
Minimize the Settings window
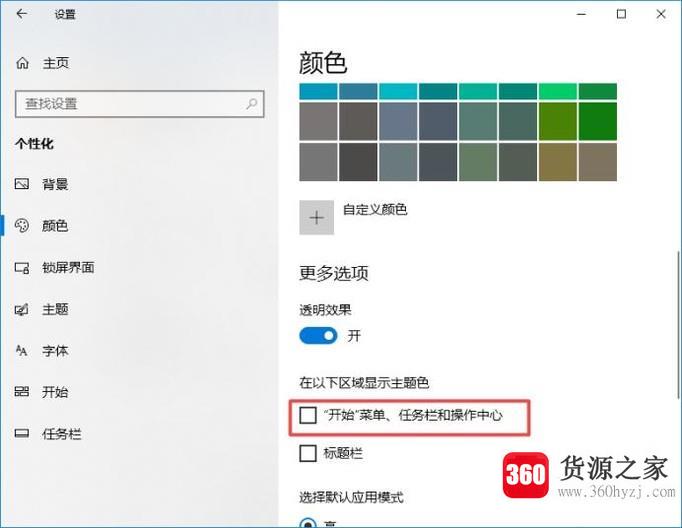[582, 14]
